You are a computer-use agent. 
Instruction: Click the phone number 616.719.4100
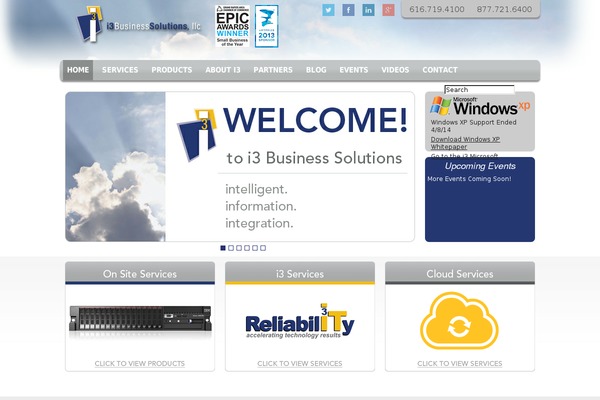pos(437,9)
